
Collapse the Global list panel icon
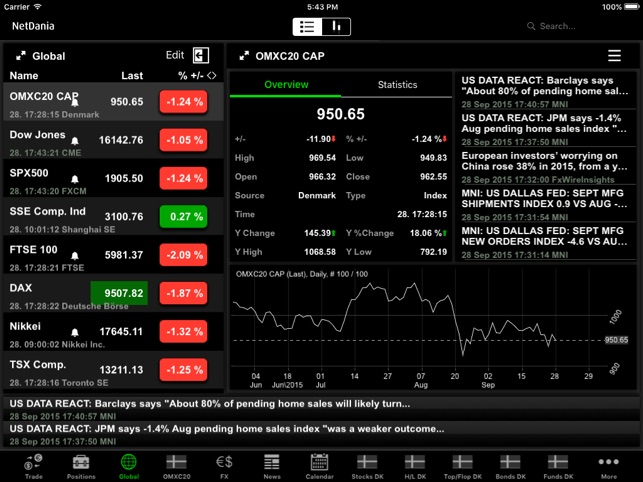click(201, 55)
